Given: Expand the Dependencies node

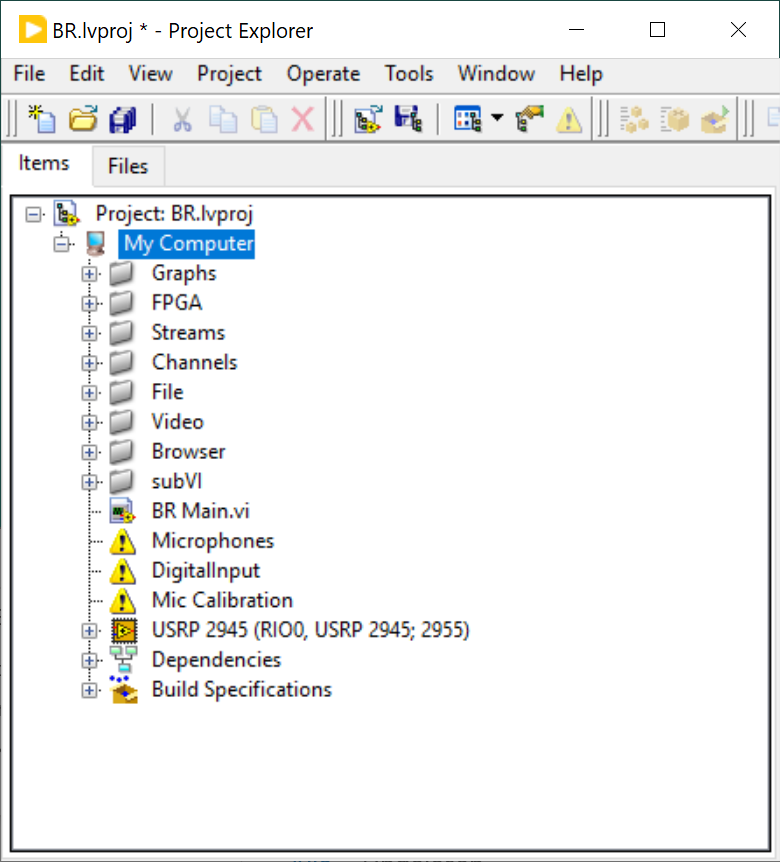Looking at the screenshot, I should coord(90,661).
